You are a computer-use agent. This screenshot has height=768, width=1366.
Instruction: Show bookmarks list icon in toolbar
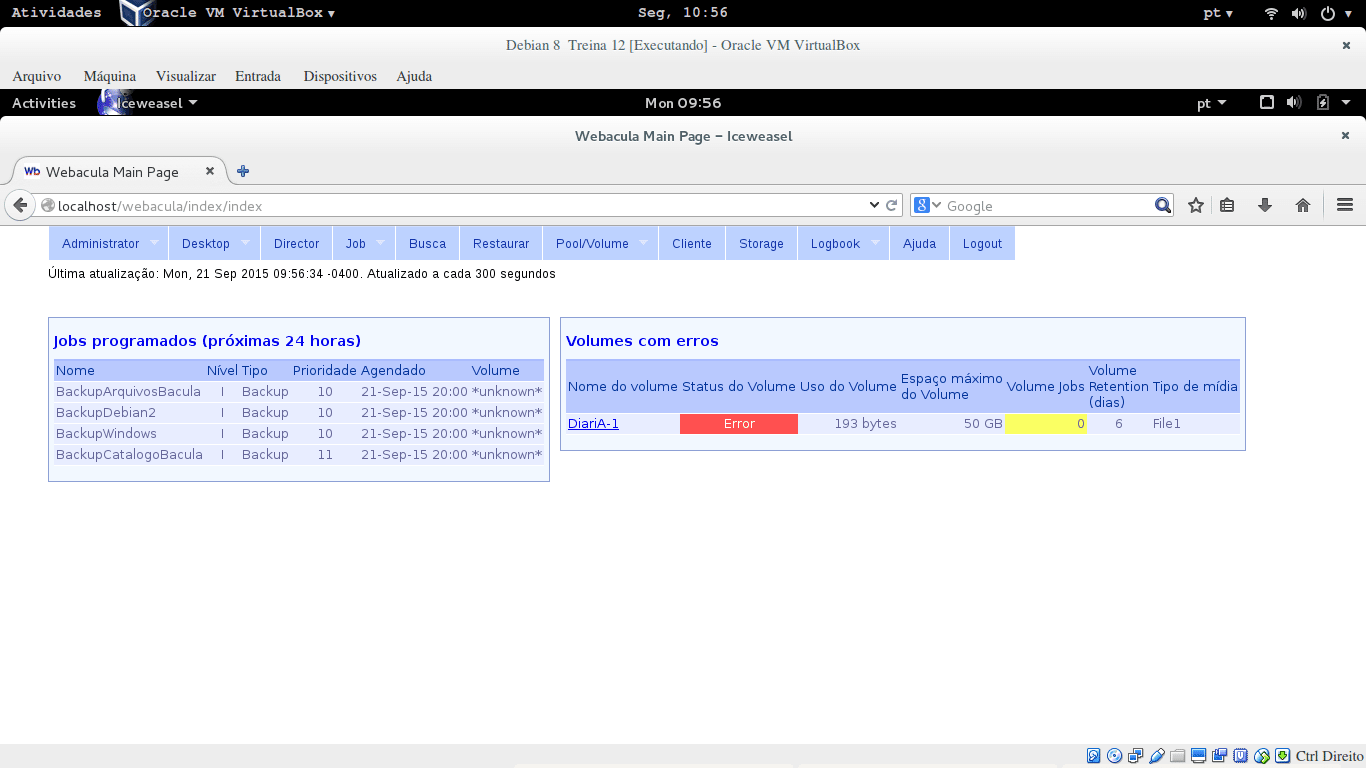(x=1227, y=205)
